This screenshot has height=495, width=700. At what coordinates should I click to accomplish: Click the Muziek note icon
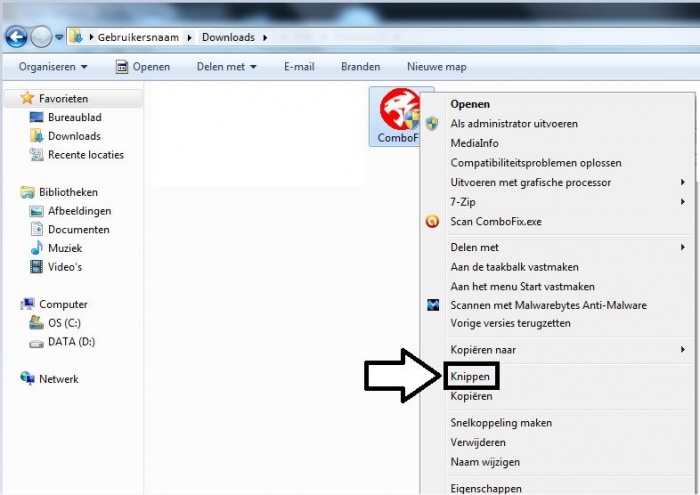pyautogui.click(x=37, y=248)
